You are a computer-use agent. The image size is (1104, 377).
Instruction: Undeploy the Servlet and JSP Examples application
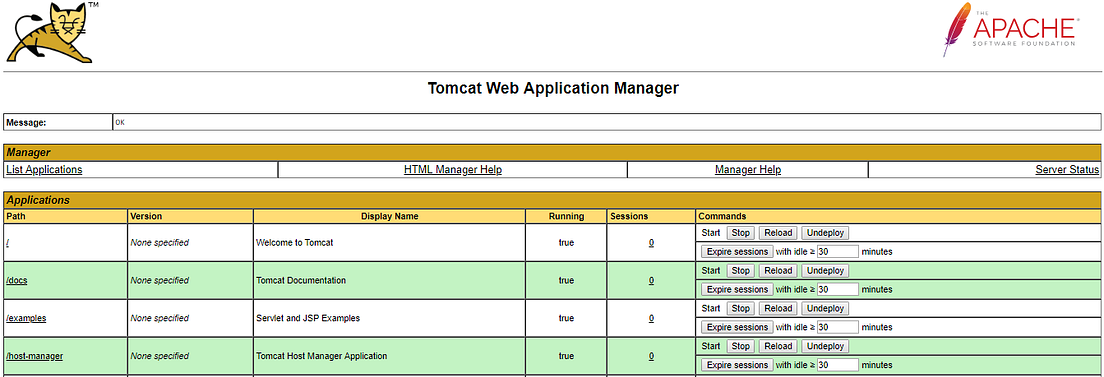point(825,309)
